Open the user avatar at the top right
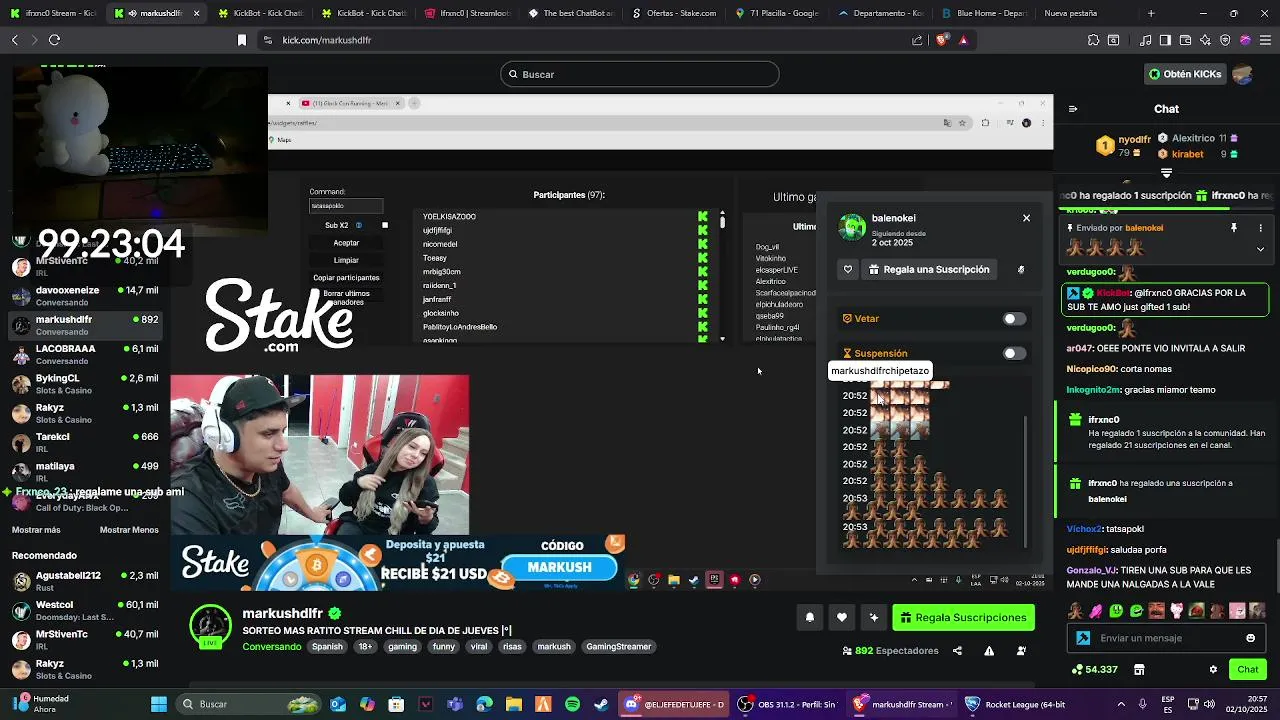Image resolution: width=1280 pixels, height=720 pixels. (1243, 74)
